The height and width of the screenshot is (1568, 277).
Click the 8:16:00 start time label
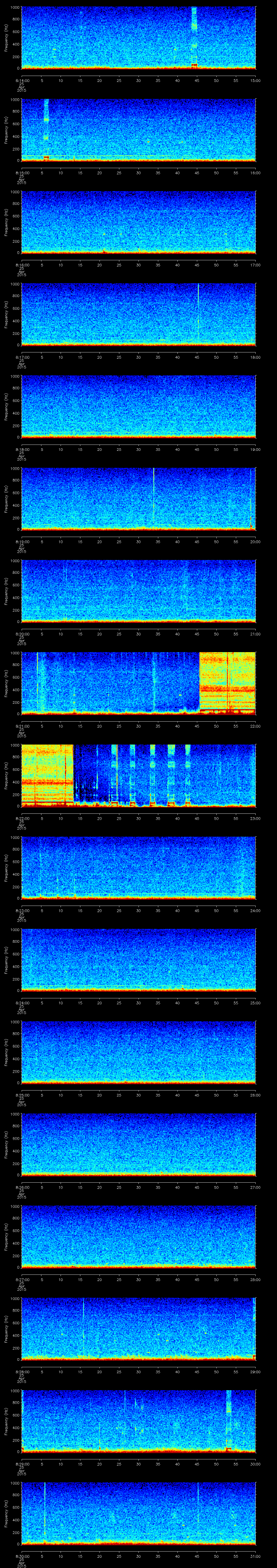point(22,265)
